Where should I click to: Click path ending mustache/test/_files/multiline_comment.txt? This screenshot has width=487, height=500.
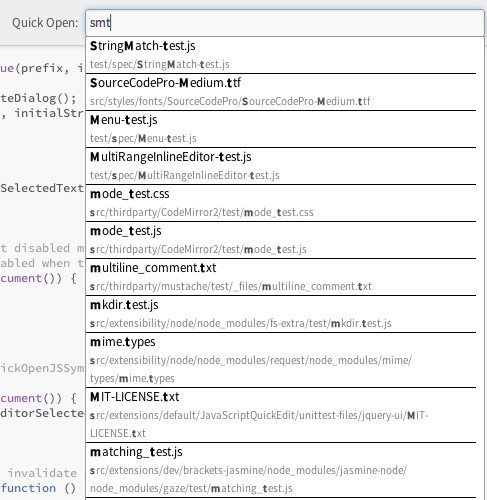pos(231,286)
